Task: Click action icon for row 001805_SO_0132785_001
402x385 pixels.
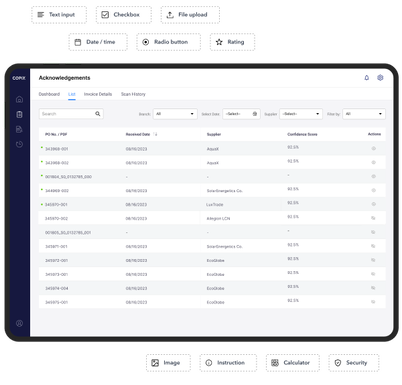Action: click(373, 232)
